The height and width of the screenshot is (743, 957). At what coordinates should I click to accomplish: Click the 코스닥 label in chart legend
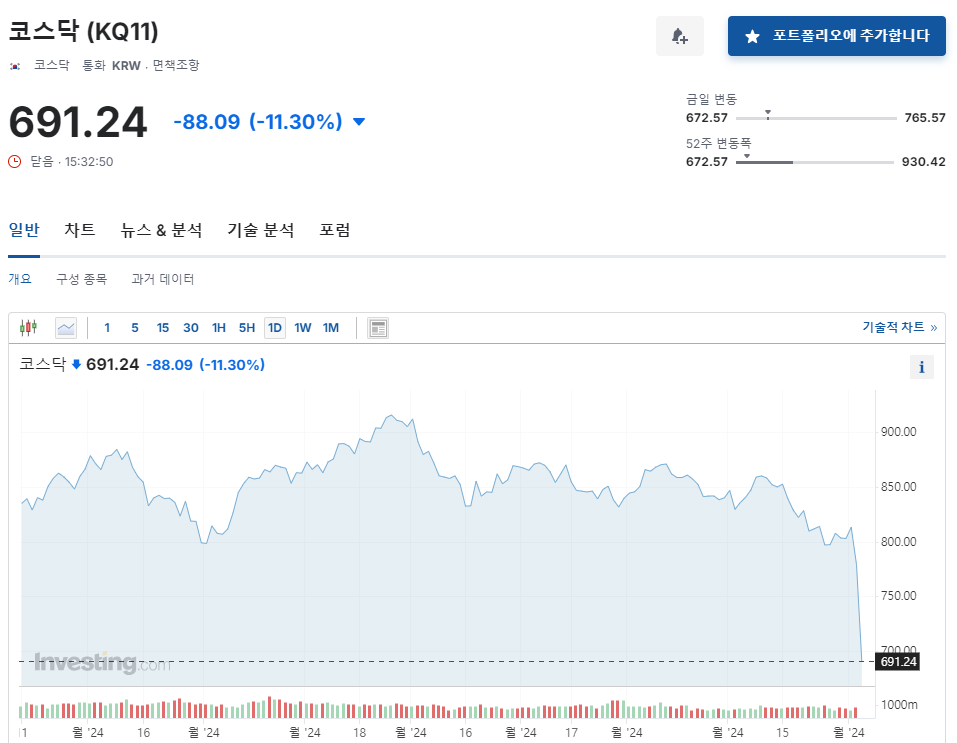pos(43,364)
